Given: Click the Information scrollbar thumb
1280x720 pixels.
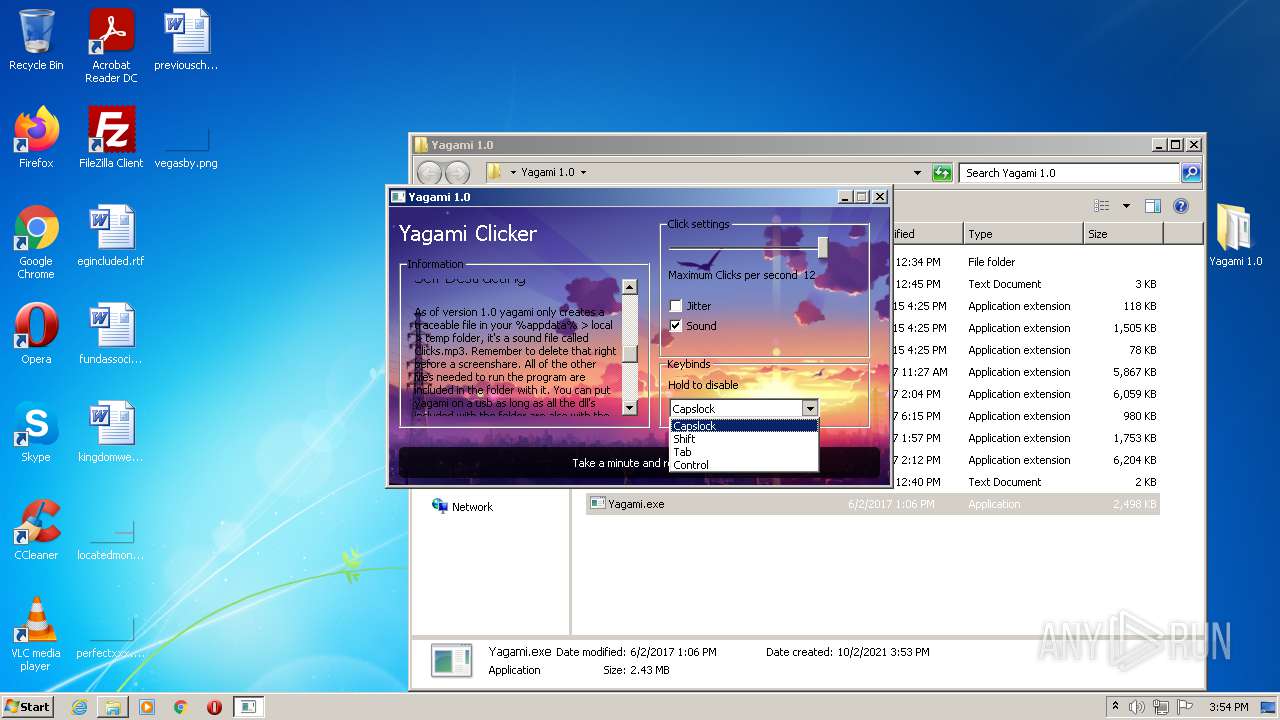Looking at the screenshot, I should 630,353.
